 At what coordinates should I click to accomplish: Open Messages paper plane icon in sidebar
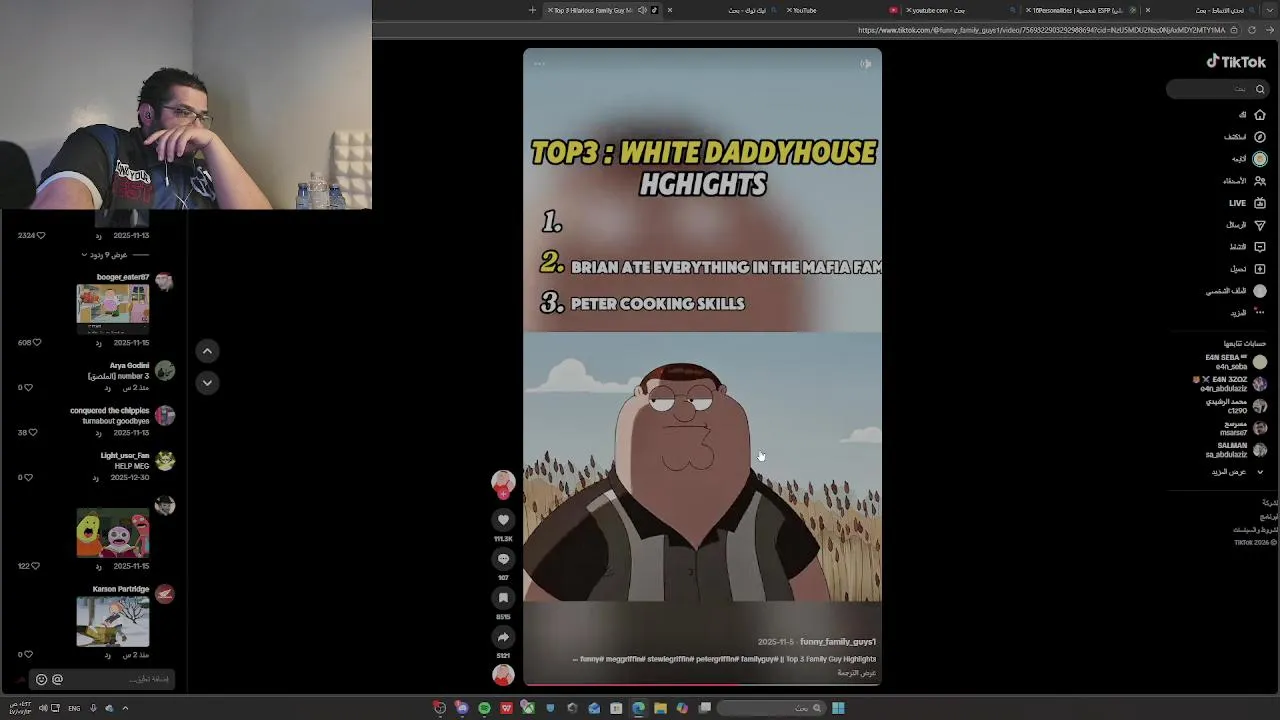point(1259,225)
